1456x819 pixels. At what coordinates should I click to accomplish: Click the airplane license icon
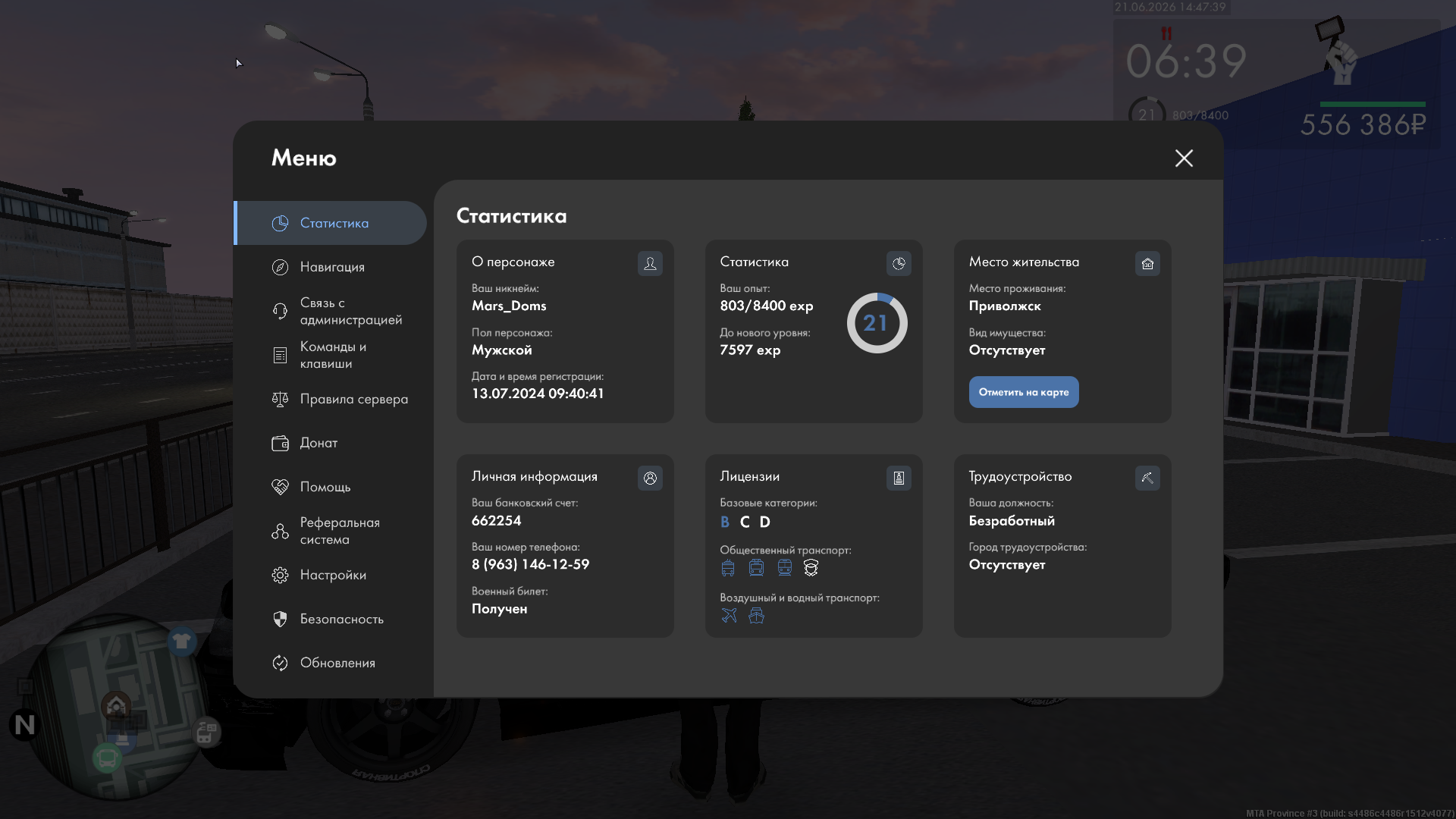click(x=729, y=615)
